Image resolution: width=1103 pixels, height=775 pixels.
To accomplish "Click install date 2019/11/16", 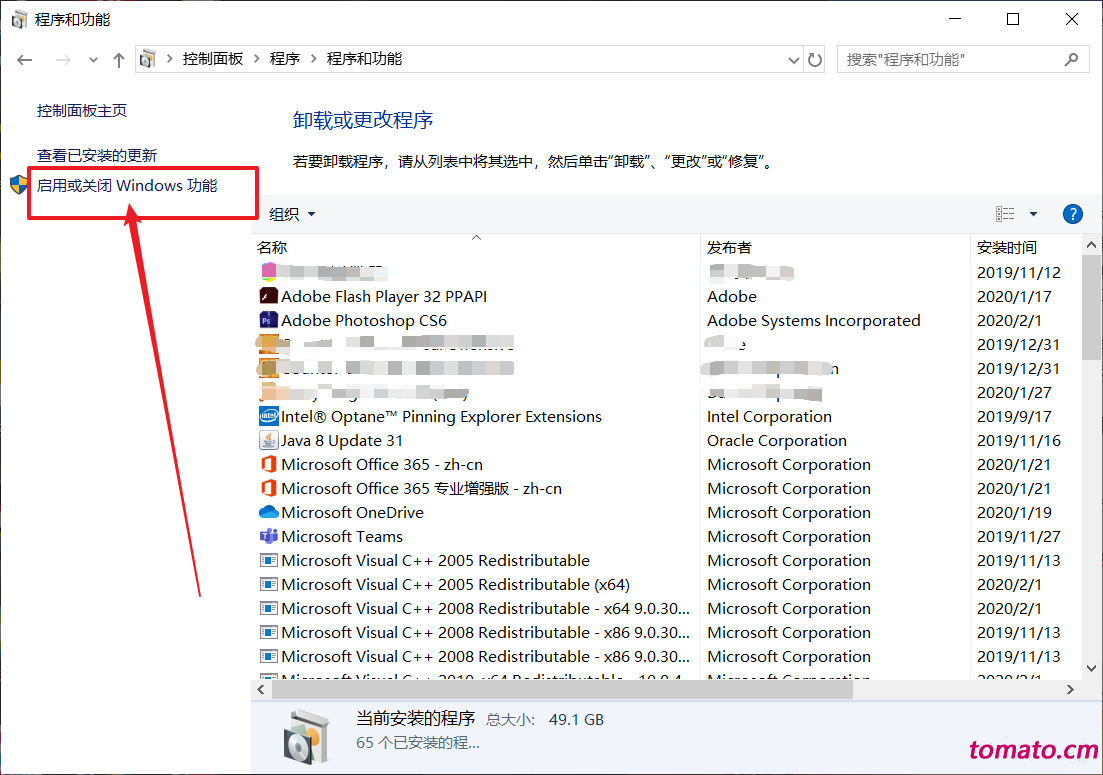I will (1019, 441).
